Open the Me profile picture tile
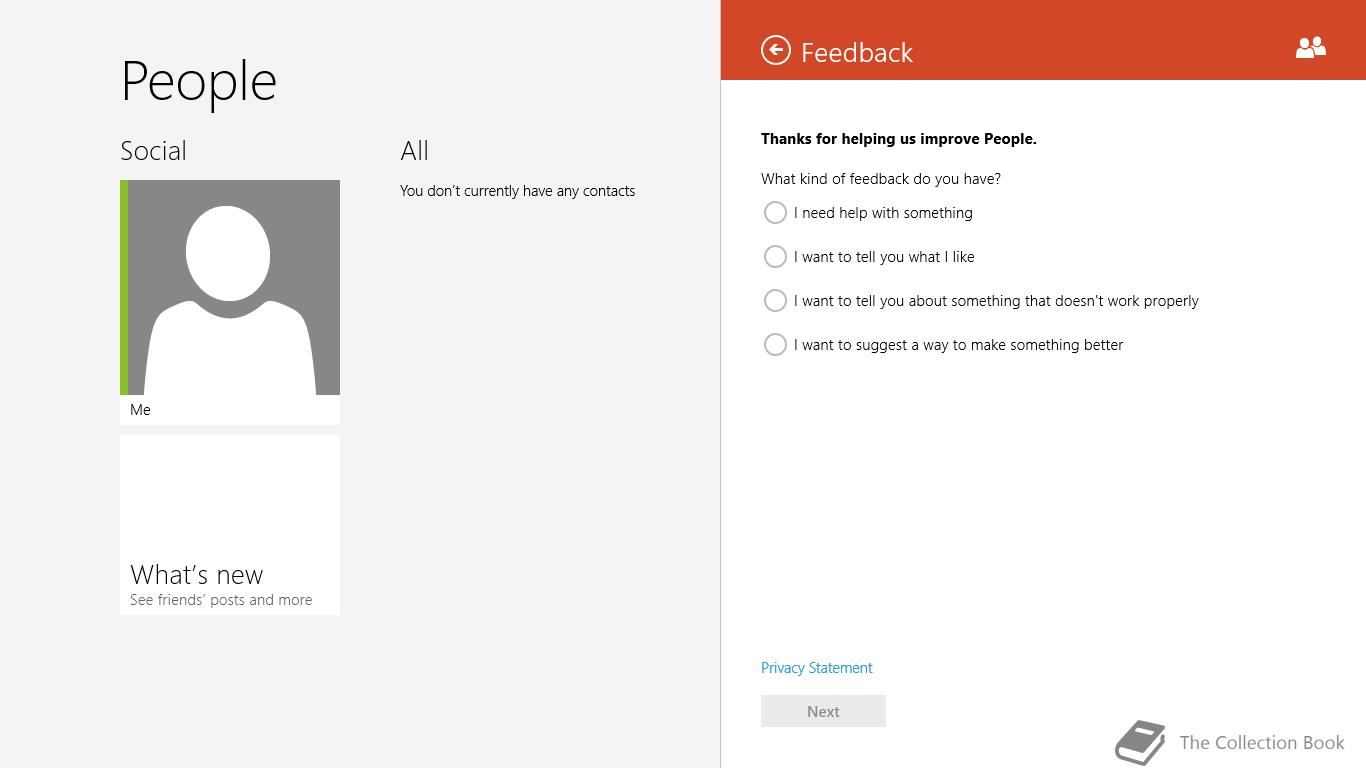Viewport: 1366px width, 768px height. pyautogui.click(x=230, y=288)
